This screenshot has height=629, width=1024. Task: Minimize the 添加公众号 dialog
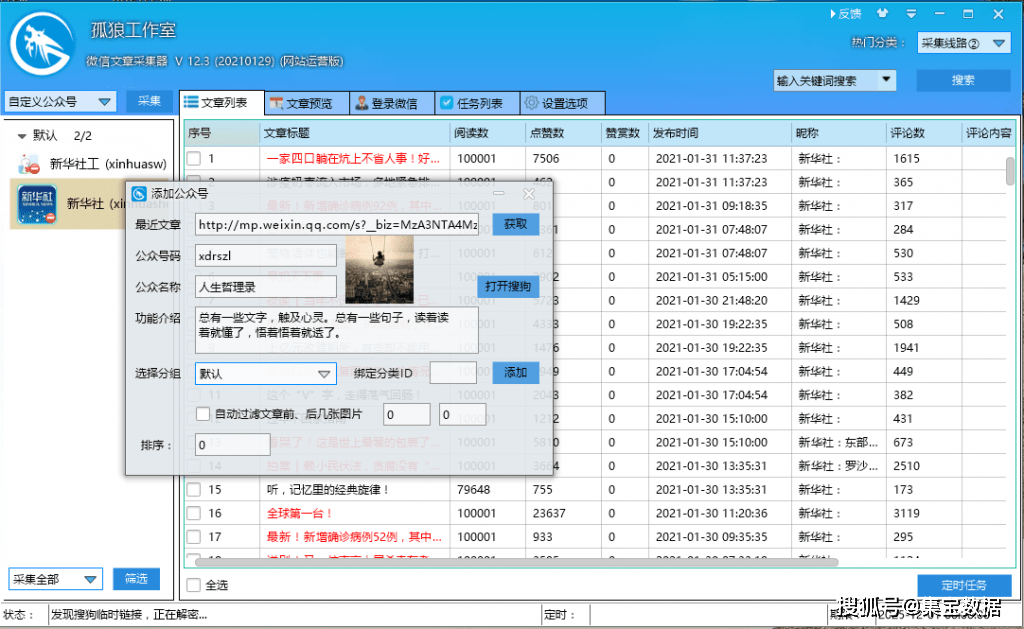click(x=499, y=193)
